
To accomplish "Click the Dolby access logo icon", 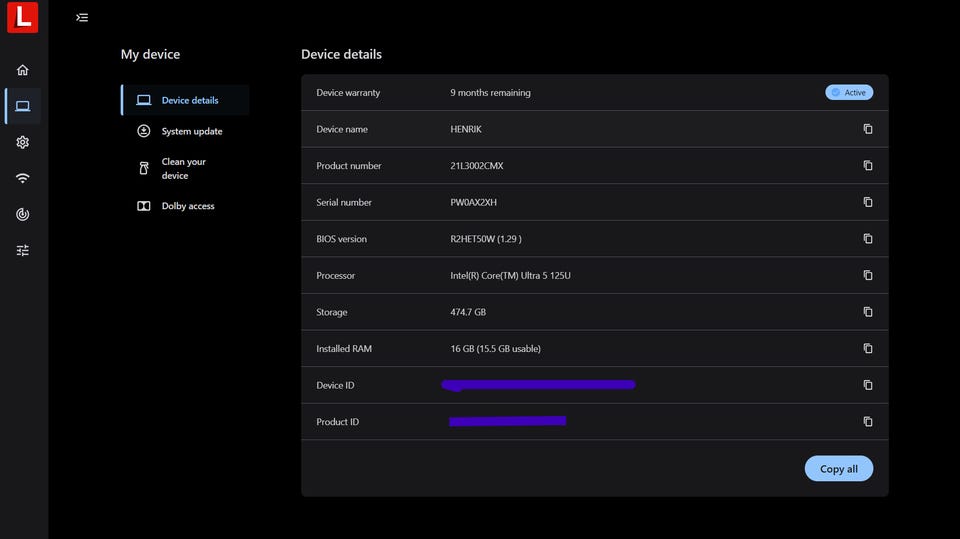I will point(144,206).
